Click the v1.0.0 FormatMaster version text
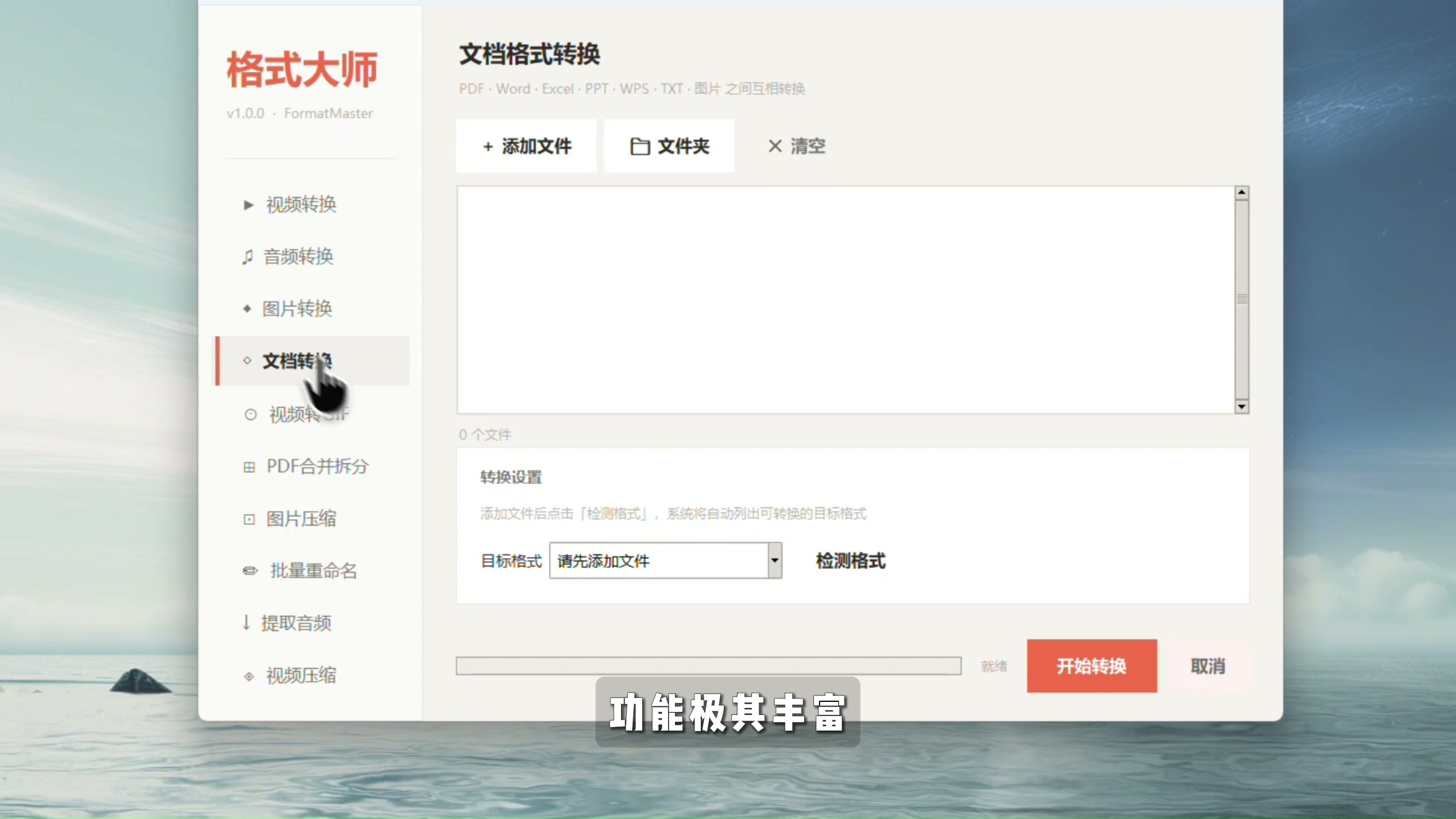This screenshot has width=1456, height=819. [300, 113]
